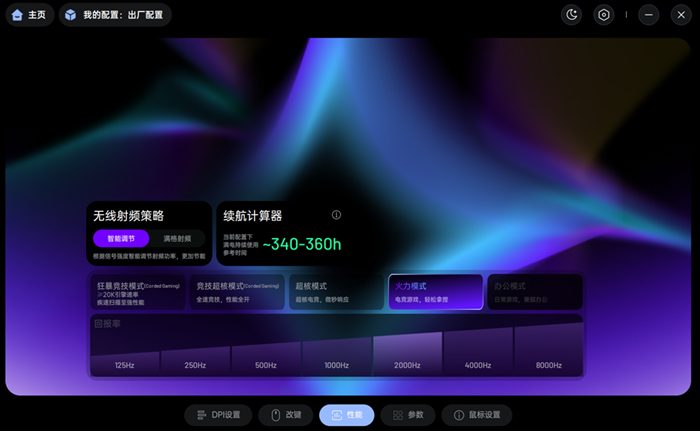The image size is (700, 431).
Task: Toggle the dark mode moon icon
Action: click(x=572, y=15)
